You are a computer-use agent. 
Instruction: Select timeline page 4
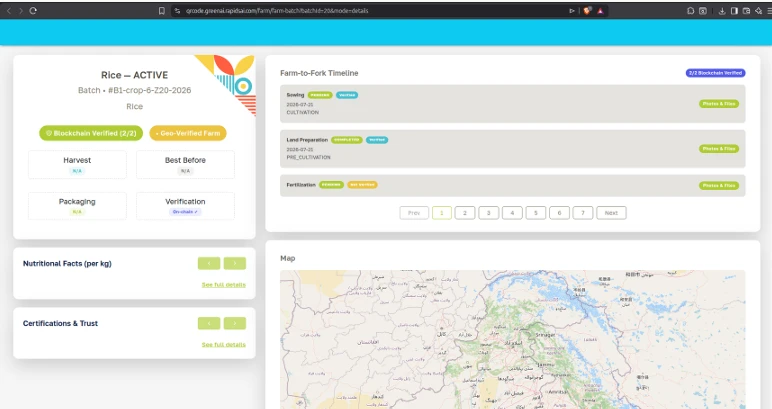(512, 213)
